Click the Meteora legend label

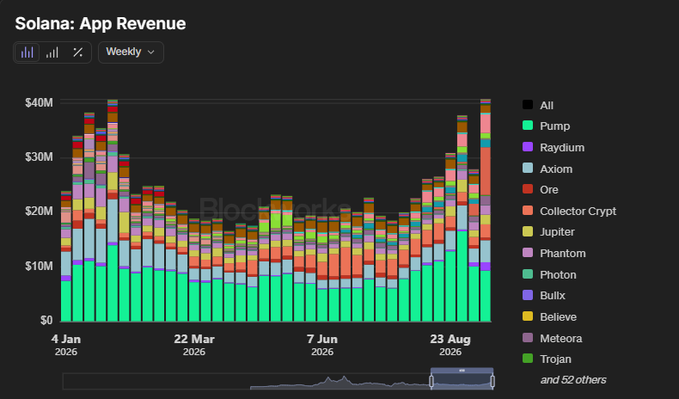[x=561, y=338]
